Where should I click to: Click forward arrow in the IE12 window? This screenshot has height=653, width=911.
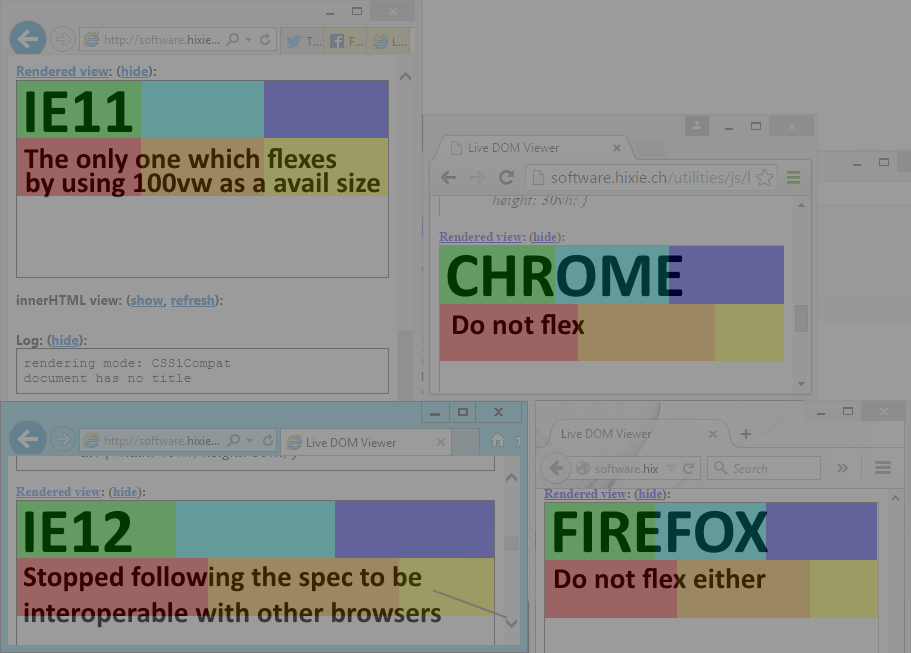pyautogui.click(x=62, y=440)
